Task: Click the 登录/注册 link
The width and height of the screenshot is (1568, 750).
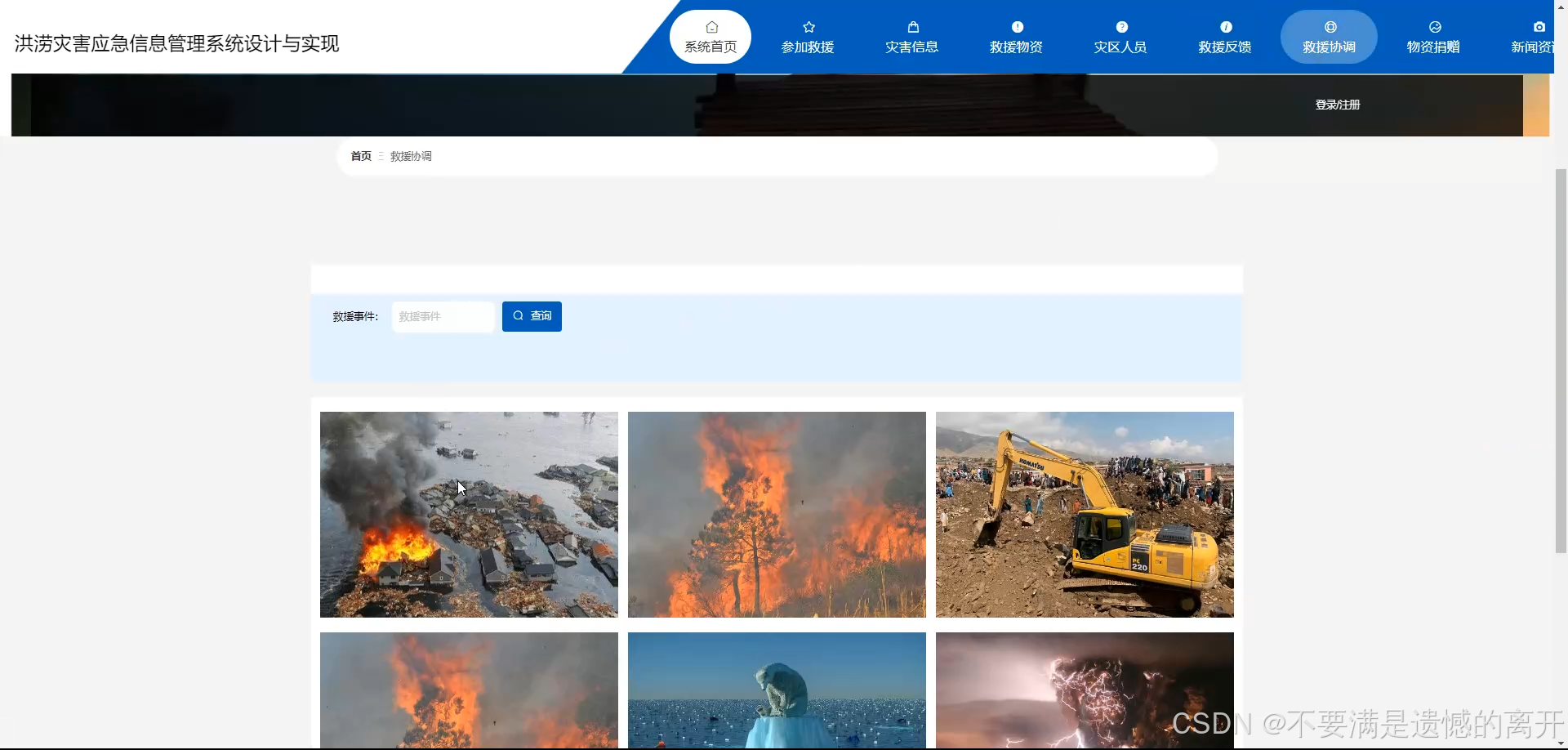Action: click(x=1338, y=105)
